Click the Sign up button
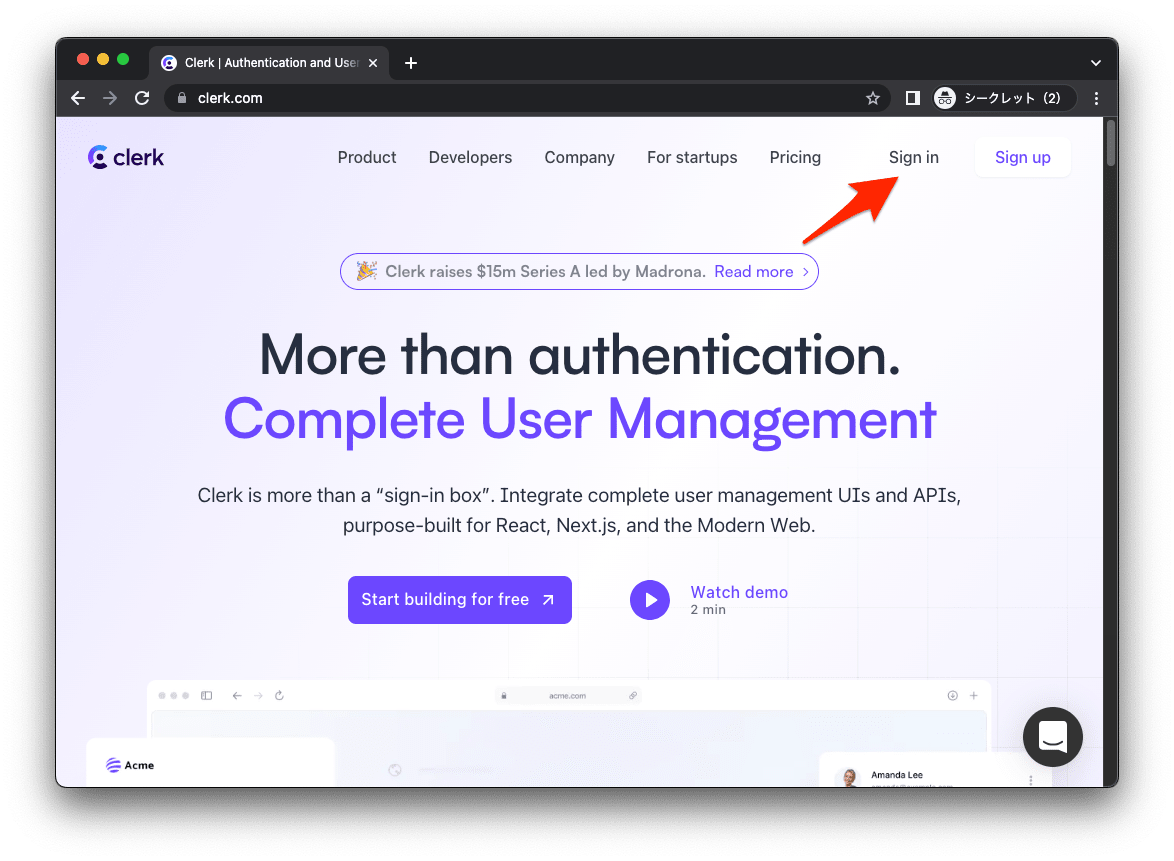Viewport: 1174px width, 861px height. click(1023, 157)
